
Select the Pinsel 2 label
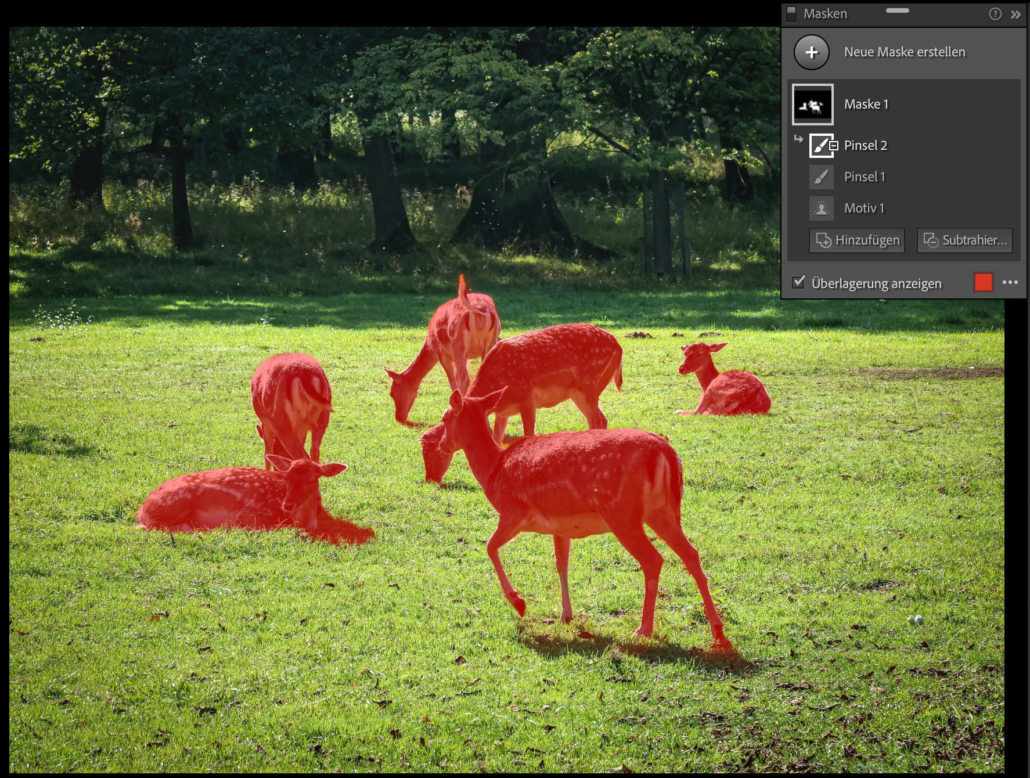tap(865, 145)
